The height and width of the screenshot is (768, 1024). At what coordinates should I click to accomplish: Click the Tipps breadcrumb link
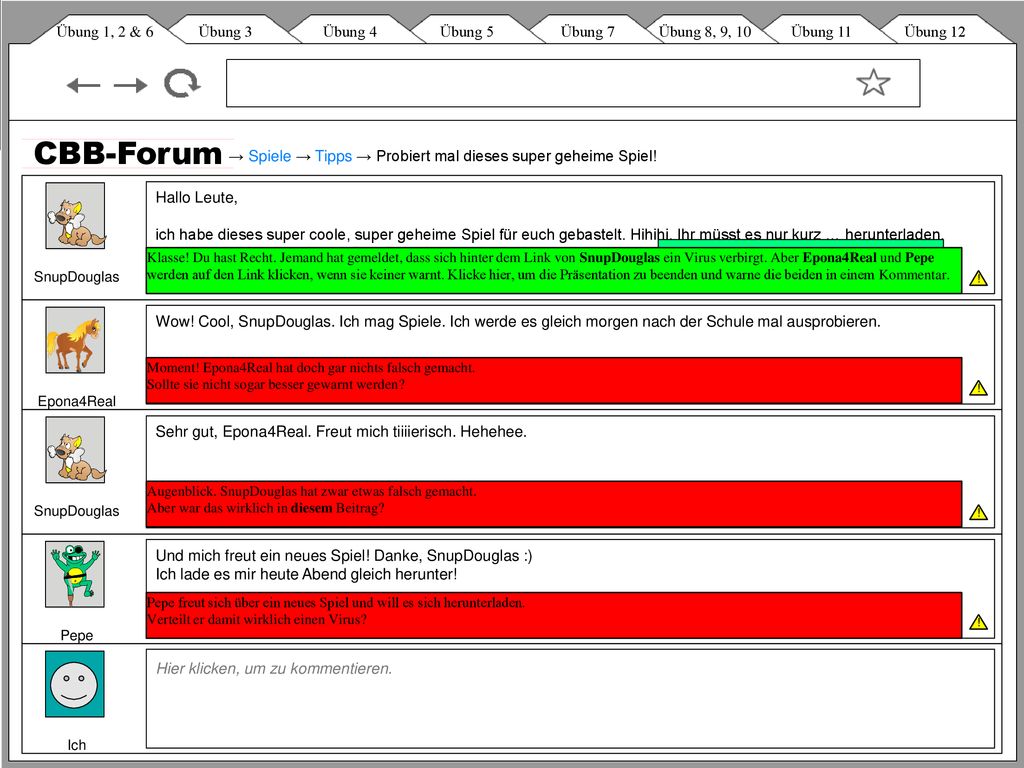[333, 156]
